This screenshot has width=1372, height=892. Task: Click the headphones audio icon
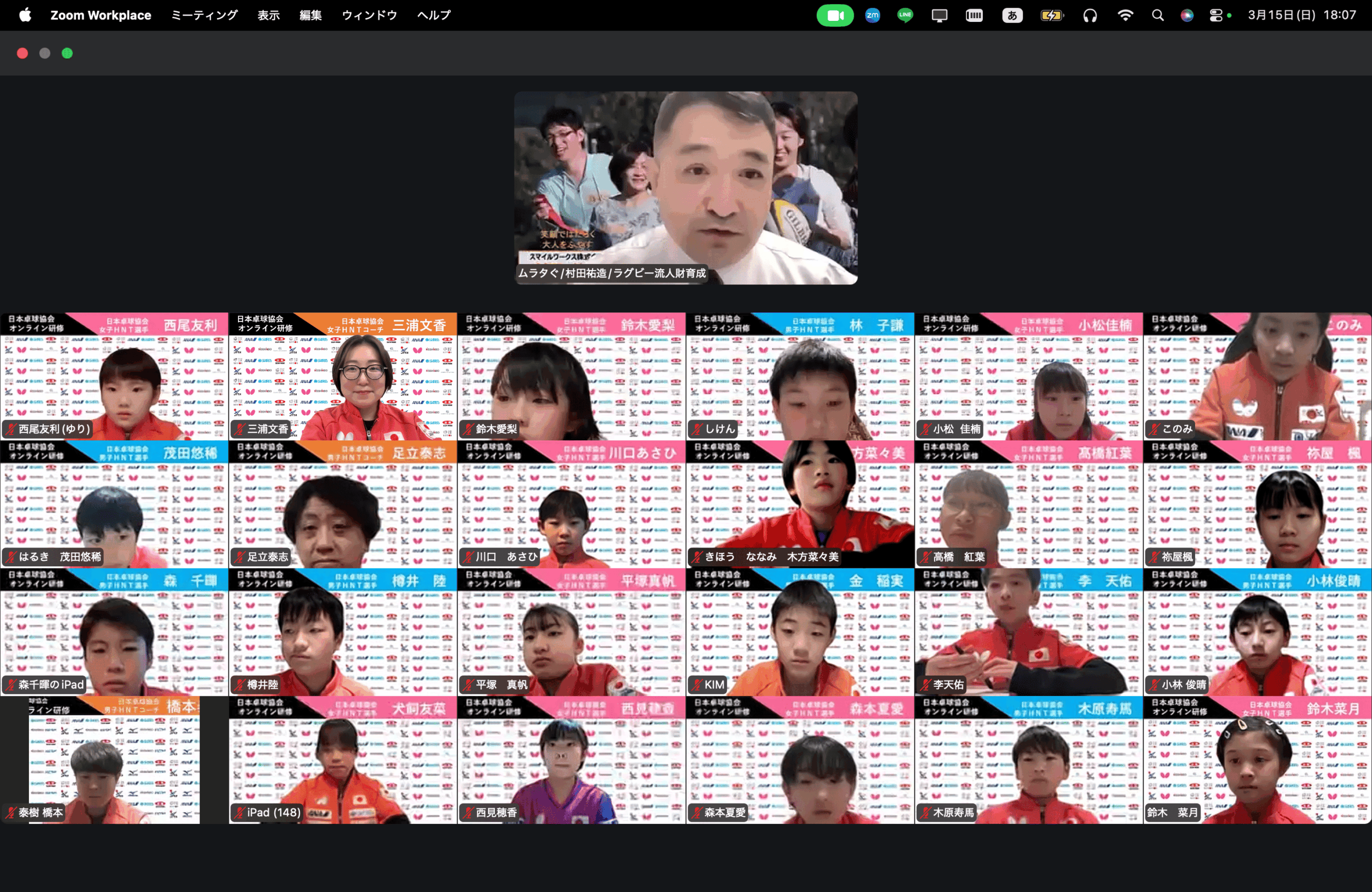coord(1090,16)
